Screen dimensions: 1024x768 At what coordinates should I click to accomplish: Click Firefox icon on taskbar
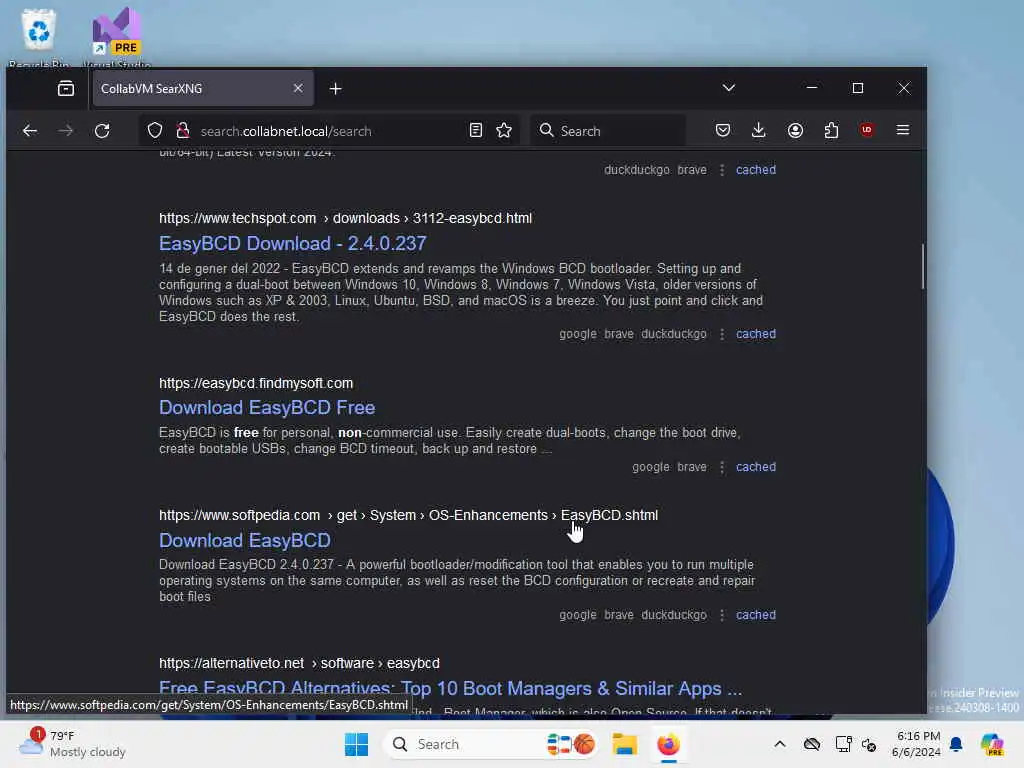(668, 744)
